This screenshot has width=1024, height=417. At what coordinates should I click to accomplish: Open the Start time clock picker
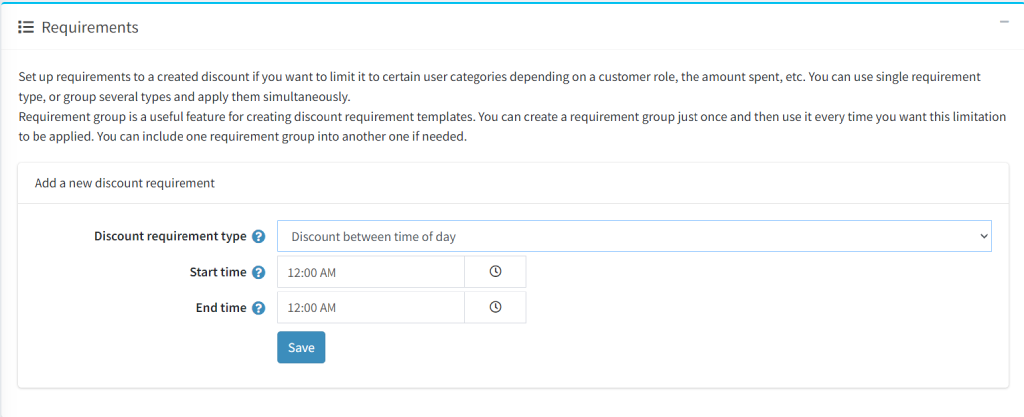[x=495, y=271]
